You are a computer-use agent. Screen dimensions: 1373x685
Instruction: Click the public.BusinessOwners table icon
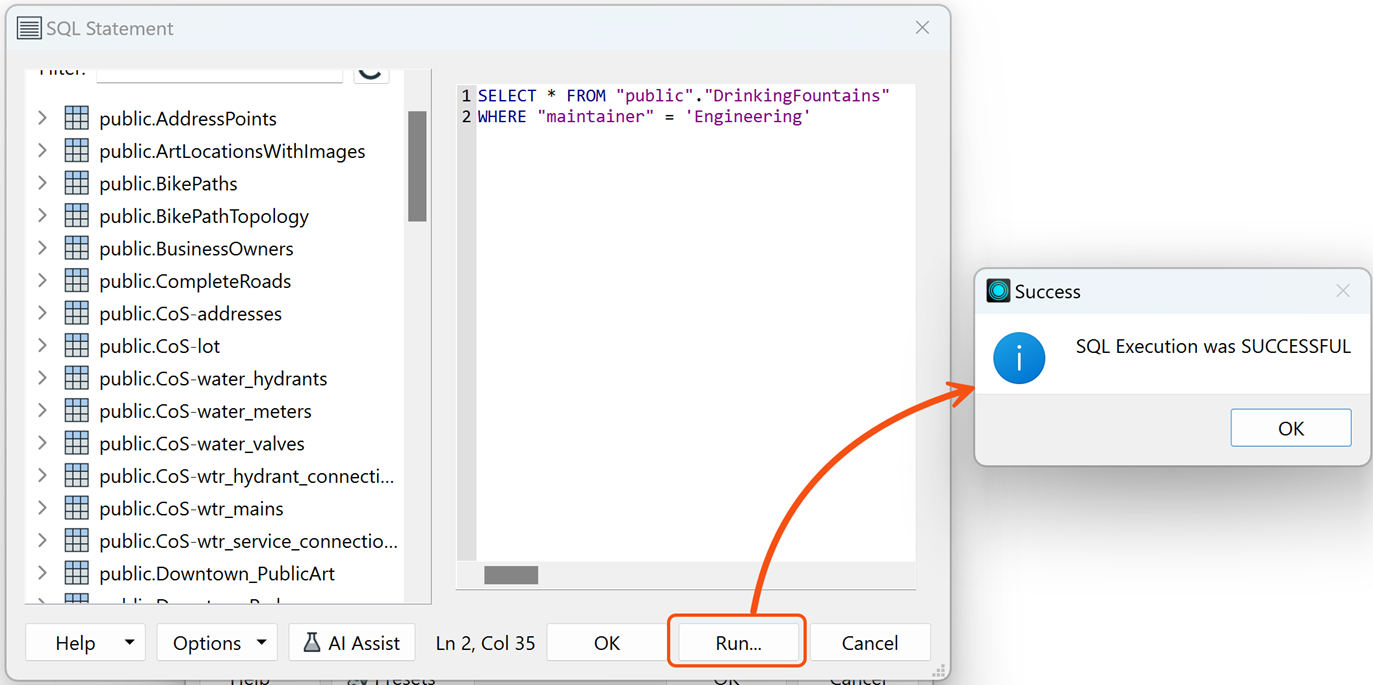(77, 248)
